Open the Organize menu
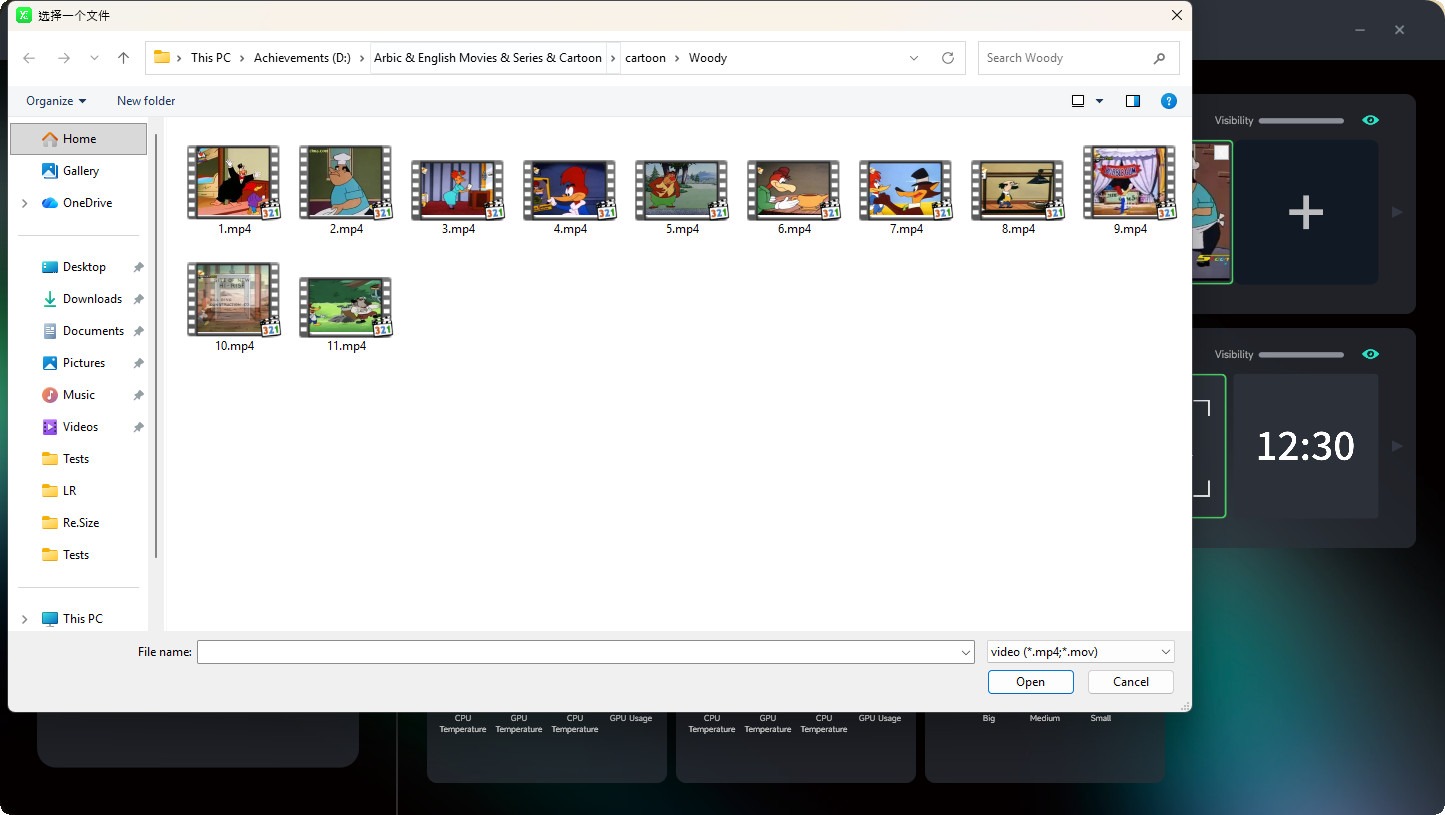Screen dimensions: 1445x815 pos(56,101)
